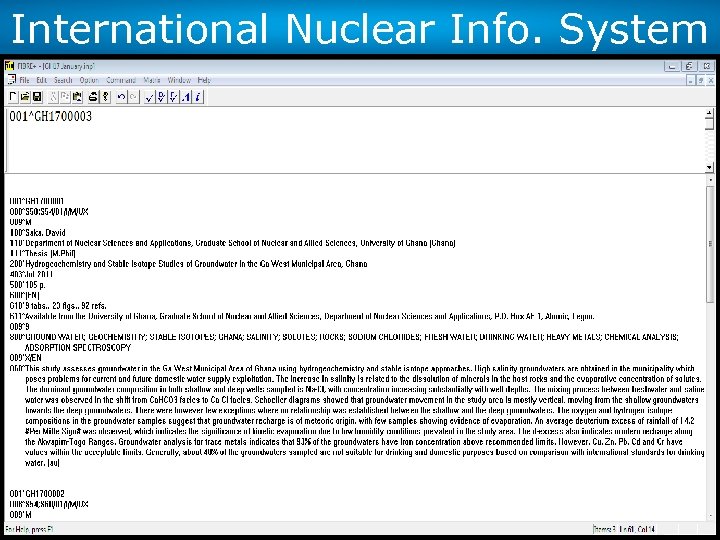720x540 pixels.
Task: Click the FIBRE+ application icon in title bar
Action: tap(10, 66)
